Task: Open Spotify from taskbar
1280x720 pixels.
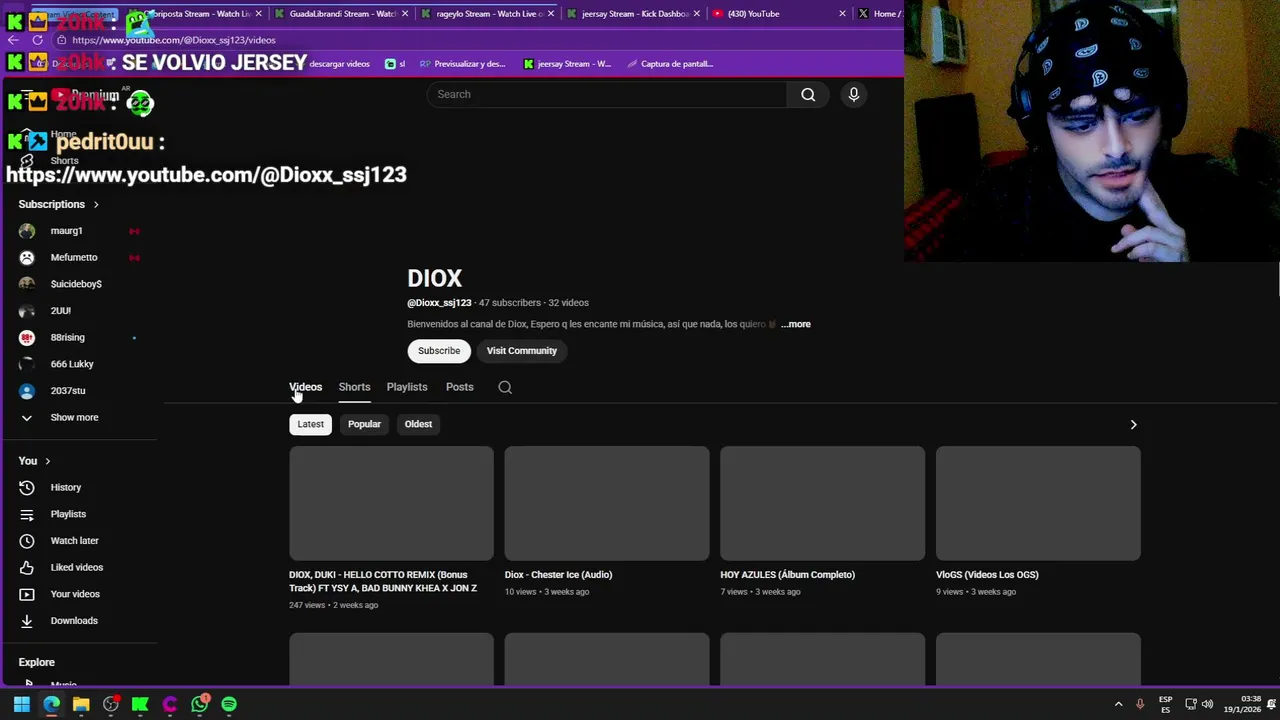Action: pyautogui.click(x=229, y=704)
